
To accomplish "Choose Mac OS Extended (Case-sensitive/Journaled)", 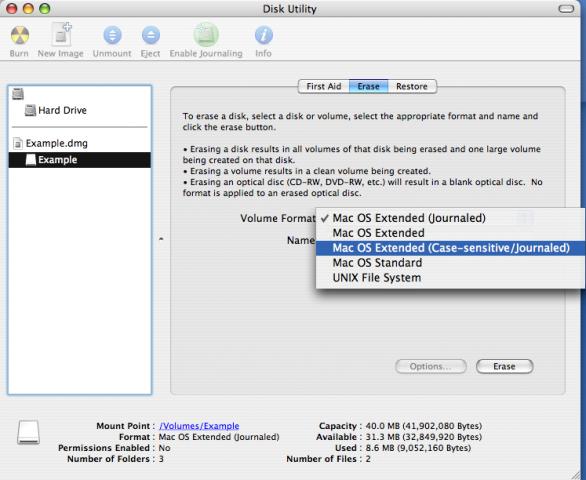I will [450, 248].
